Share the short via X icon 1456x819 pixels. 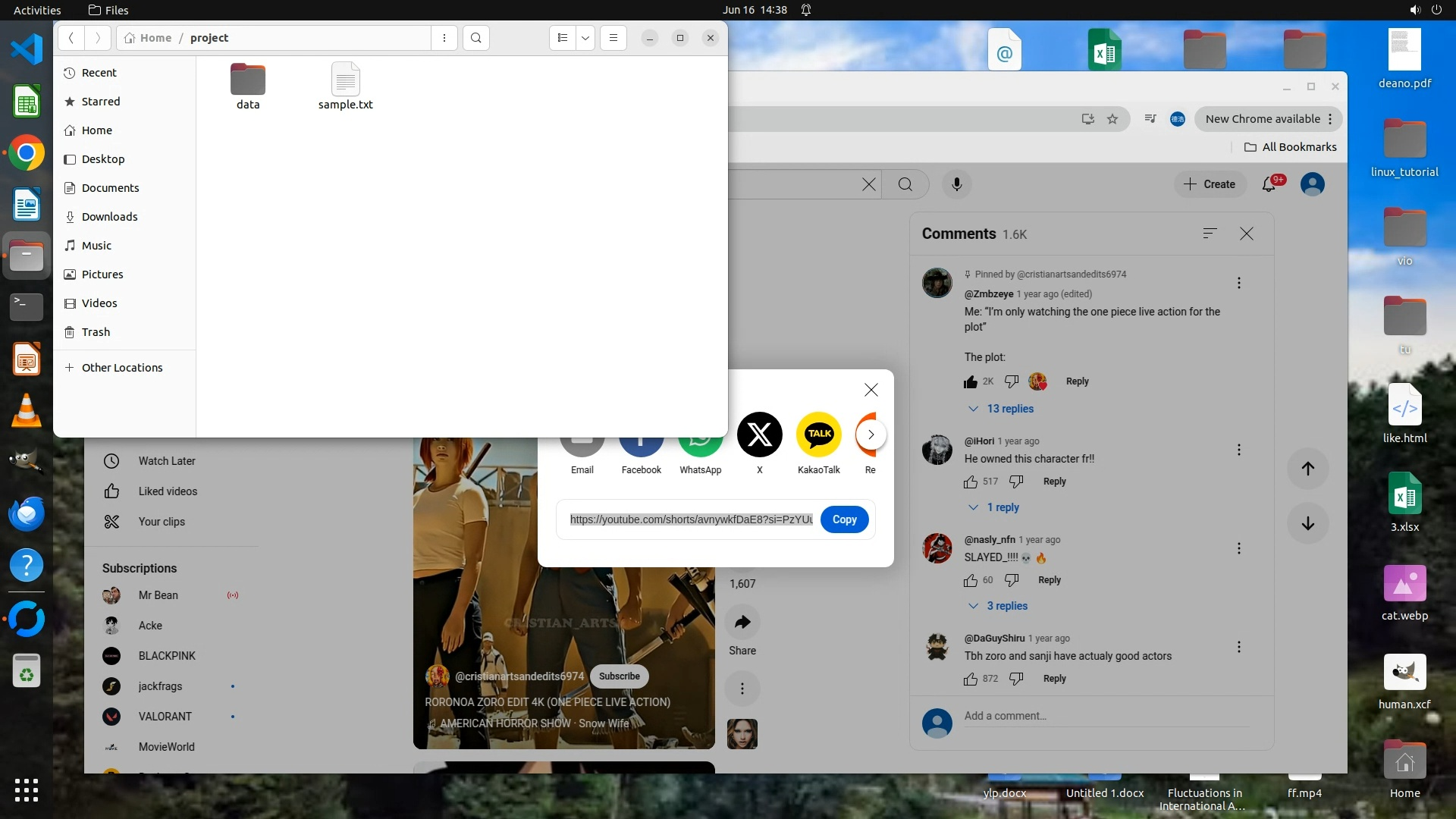[759, 435]
